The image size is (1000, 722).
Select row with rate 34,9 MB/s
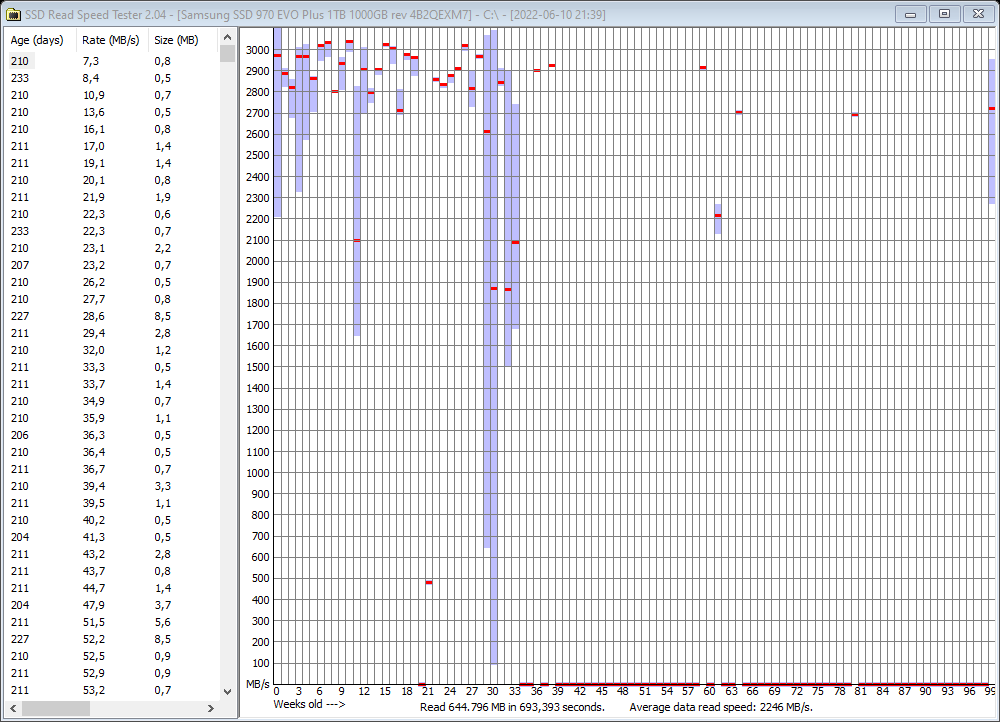click(x=112, y=401)
